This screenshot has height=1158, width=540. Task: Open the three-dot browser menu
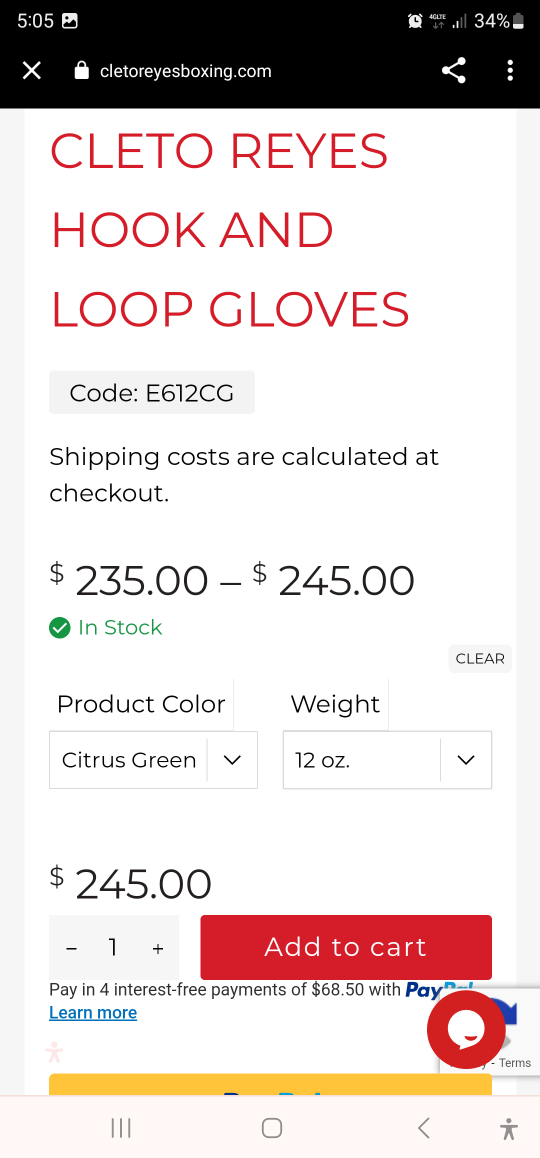pos(510,71)
